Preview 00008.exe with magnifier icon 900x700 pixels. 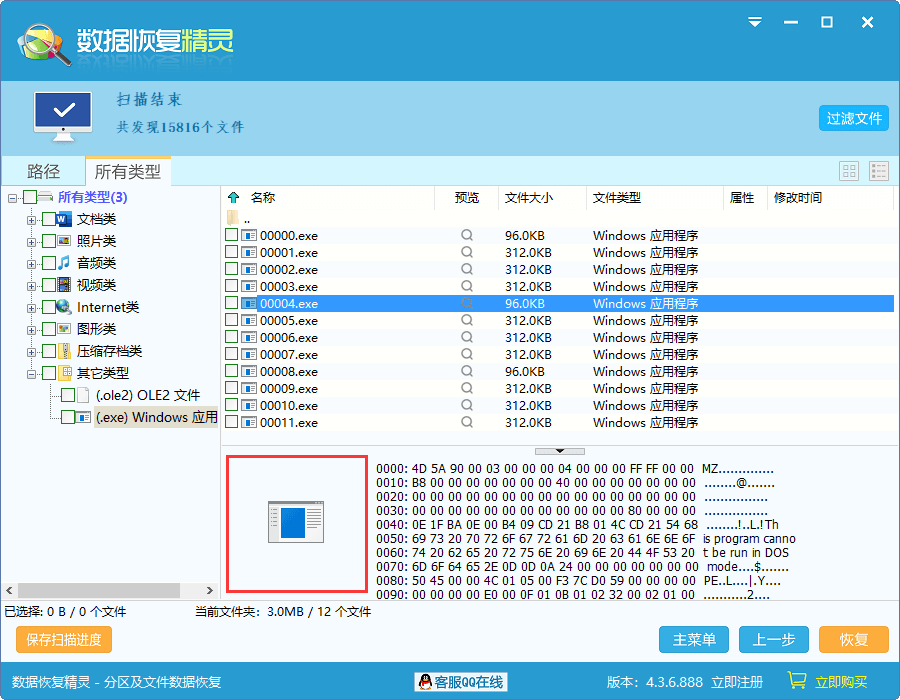(x=467, y=371)
